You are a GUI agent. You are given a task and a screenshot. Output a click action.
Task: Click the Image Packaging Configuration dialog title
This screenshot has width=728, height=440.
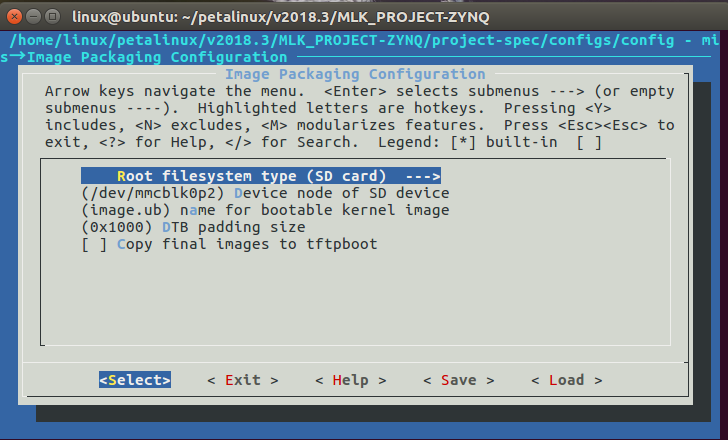(355, 74)
